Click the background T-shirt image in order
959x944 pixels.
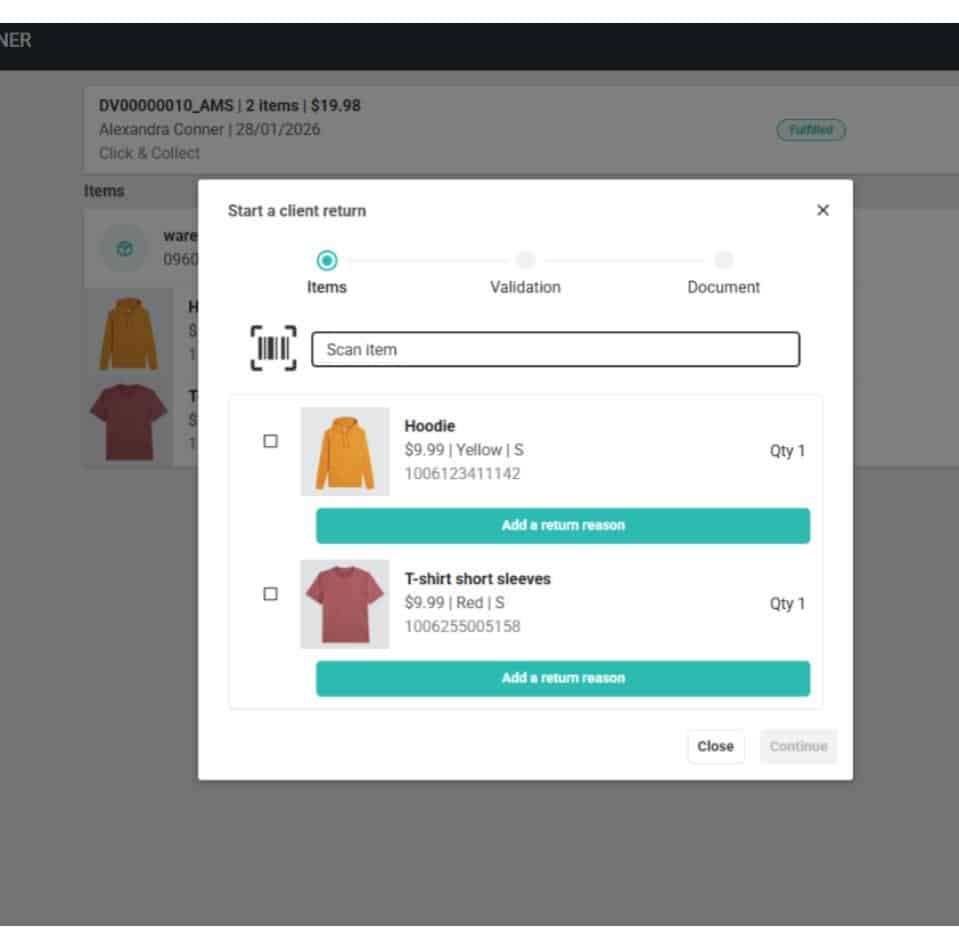click(128, 420)
